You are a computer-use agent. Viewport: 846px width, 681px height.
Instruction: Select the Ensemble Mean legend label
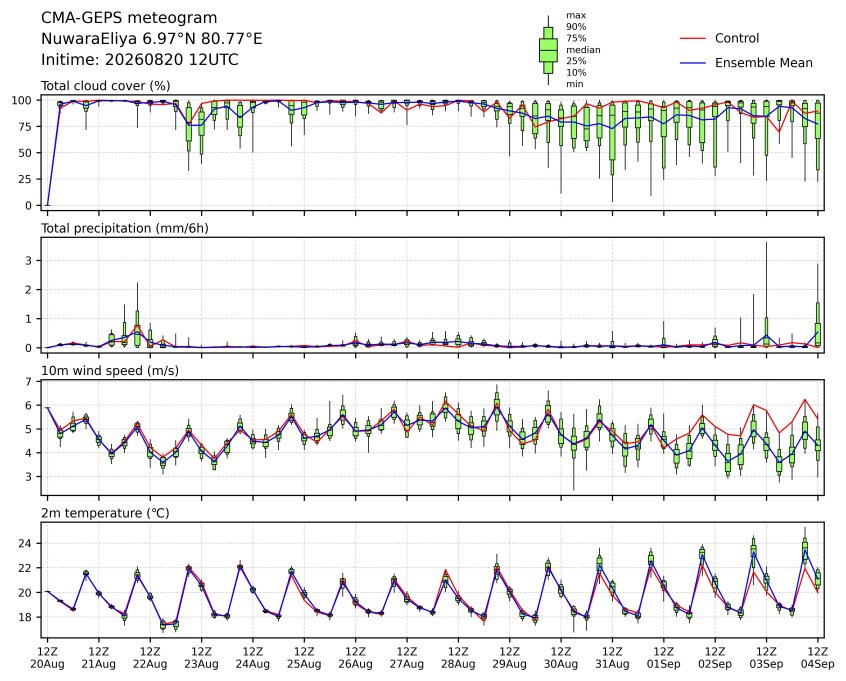[x=764, y=63]
